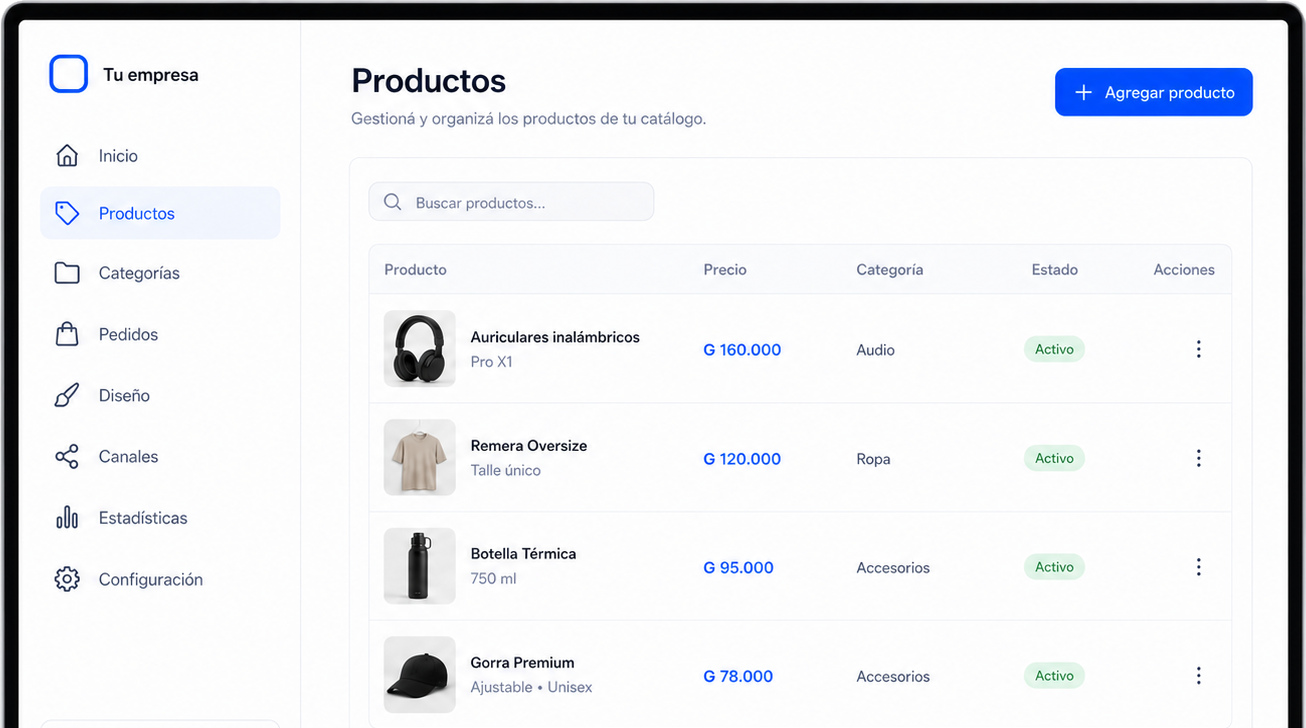Click the Categorías folder icon
Viewport: 1306px width, 728px height.
point(67,273)
